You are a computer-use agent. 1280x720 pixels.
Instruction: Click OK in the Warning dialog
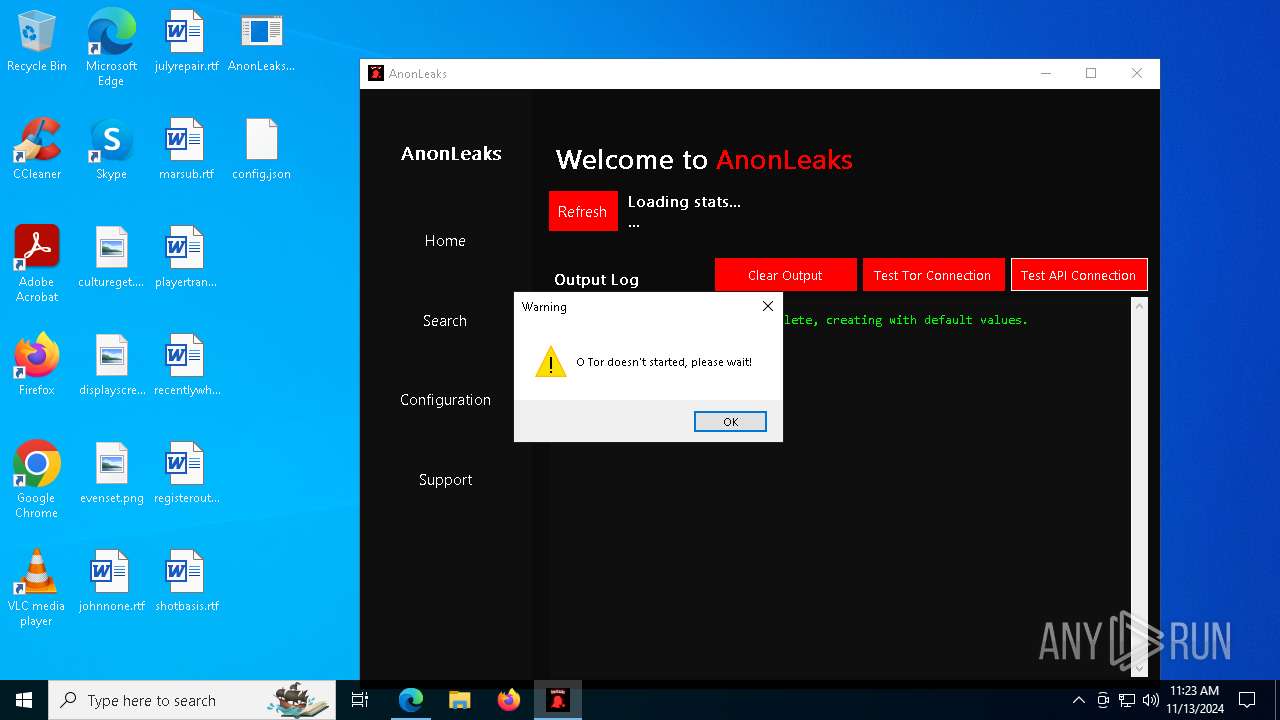tap(730, 422)
